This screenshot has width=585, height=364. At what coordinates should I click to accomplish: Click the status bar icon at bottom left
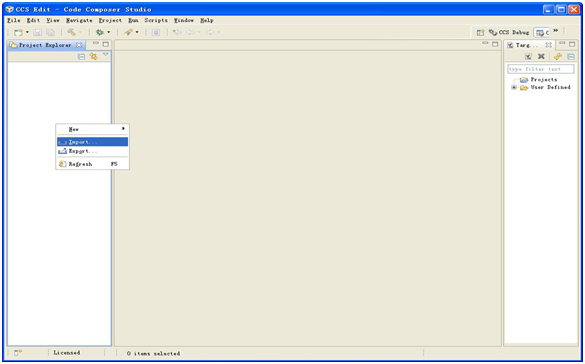coord(18,353)
